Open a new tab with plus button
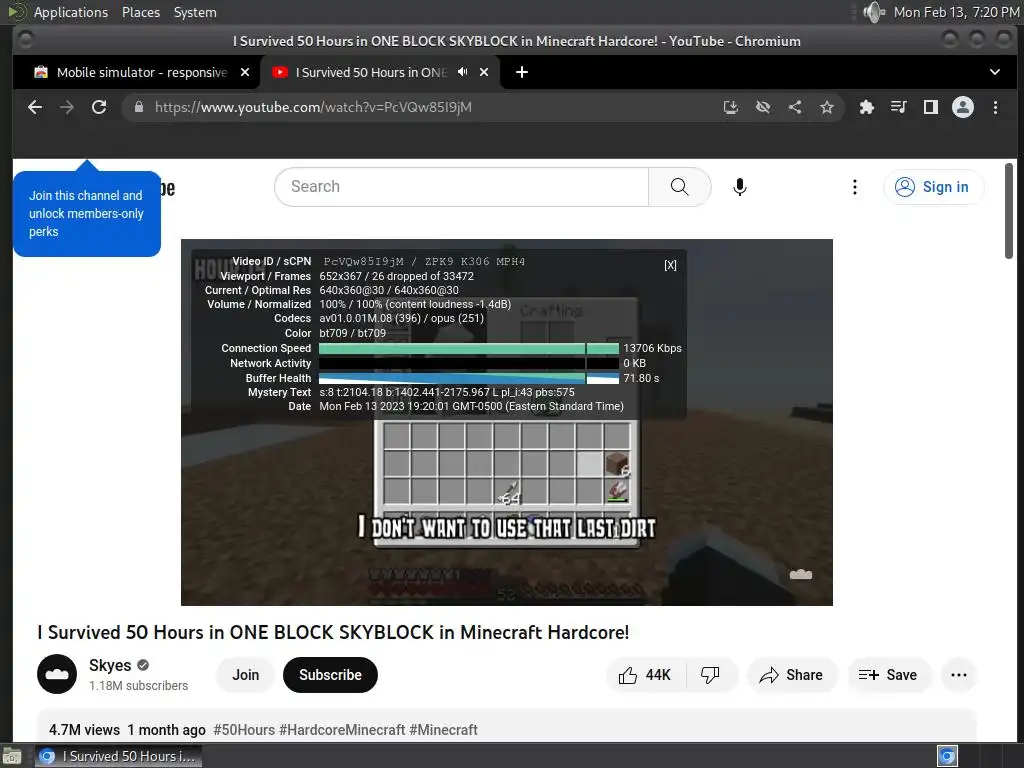1024x768 pixels. (522, 72)
